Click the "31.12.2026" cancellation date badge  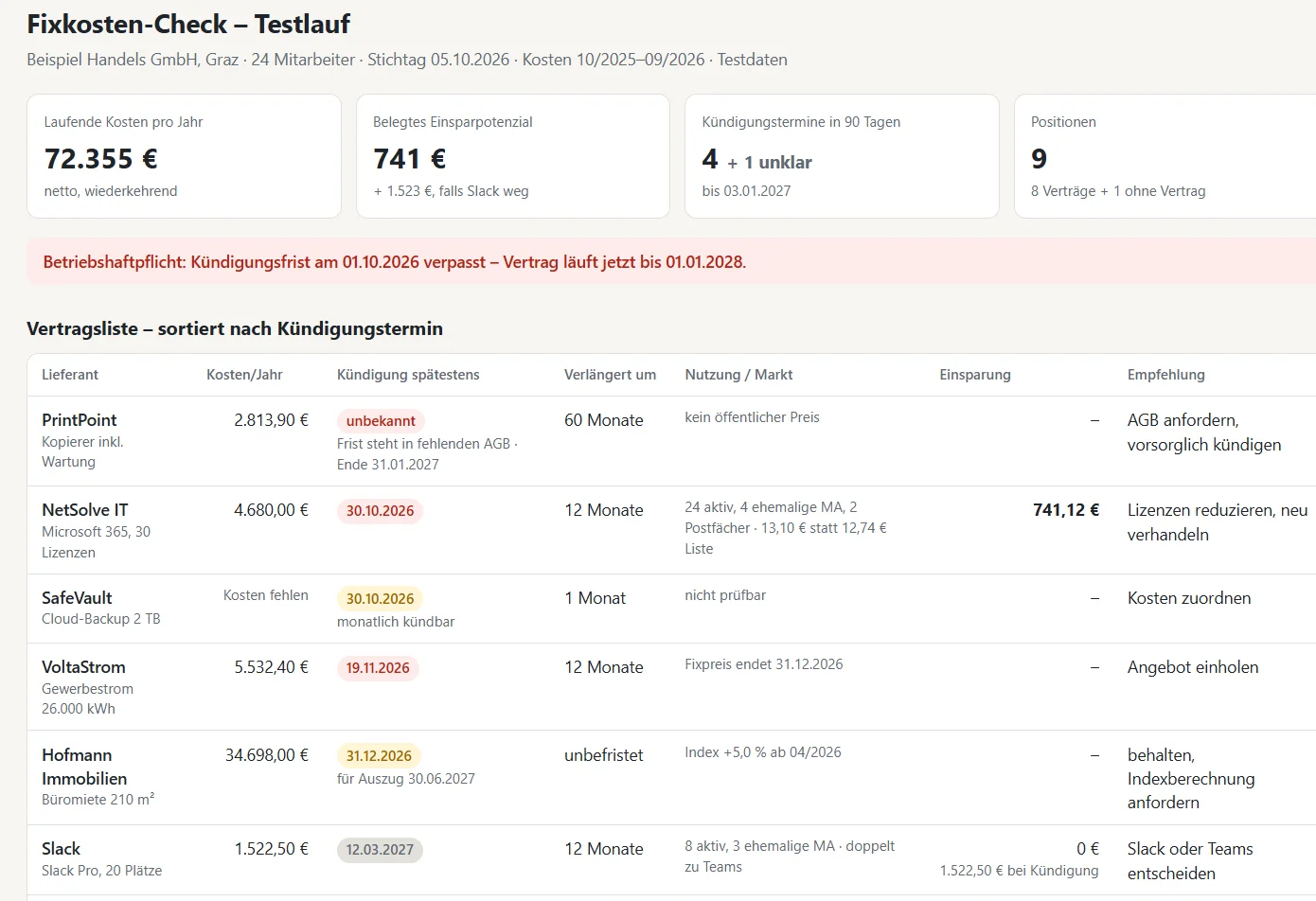379,756
